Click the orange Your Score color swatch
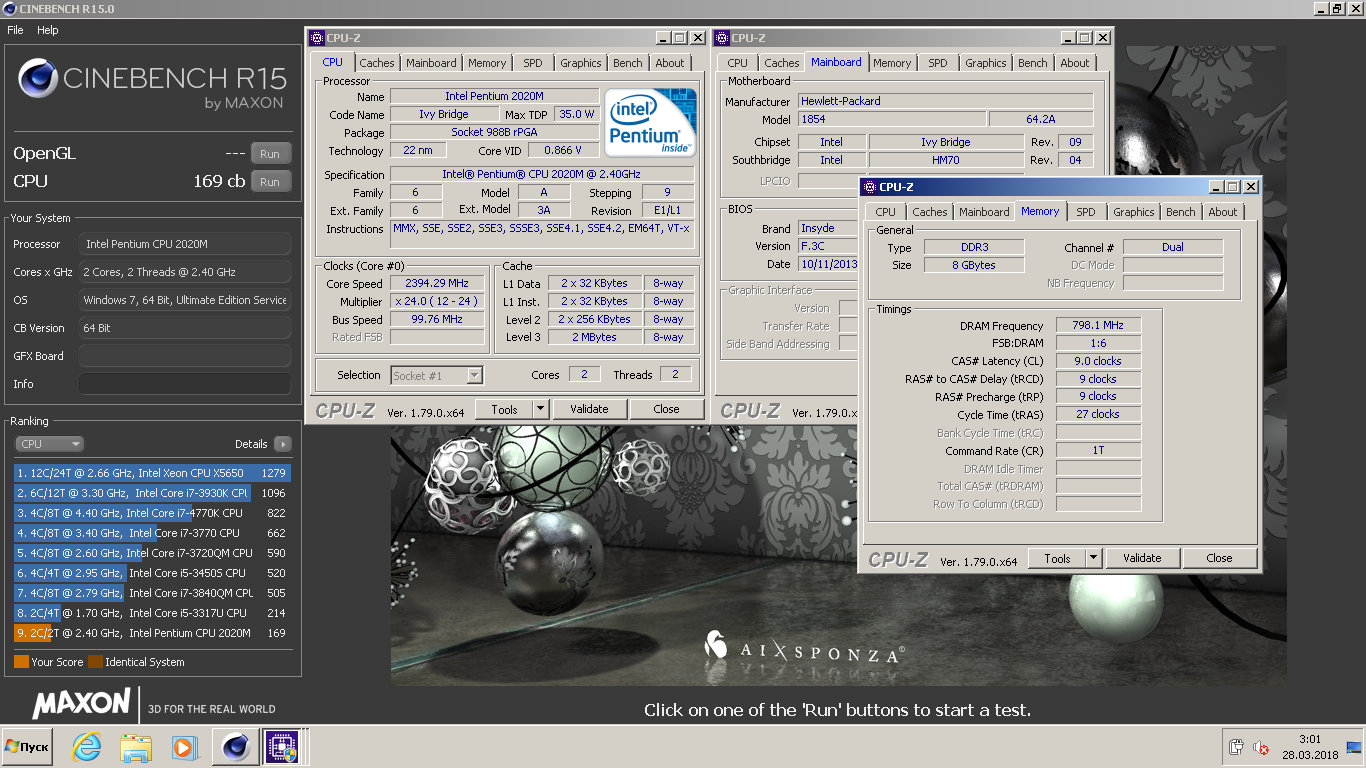Viewport: 1366px width, 768px height. (21, 662)
